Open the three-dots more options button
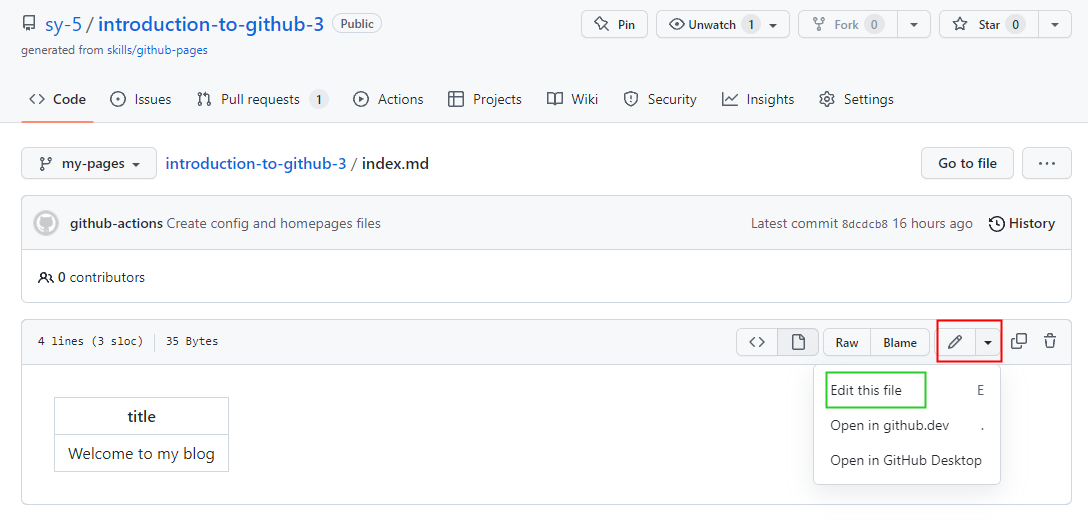1088x525 pixels. pos(1047,163)
